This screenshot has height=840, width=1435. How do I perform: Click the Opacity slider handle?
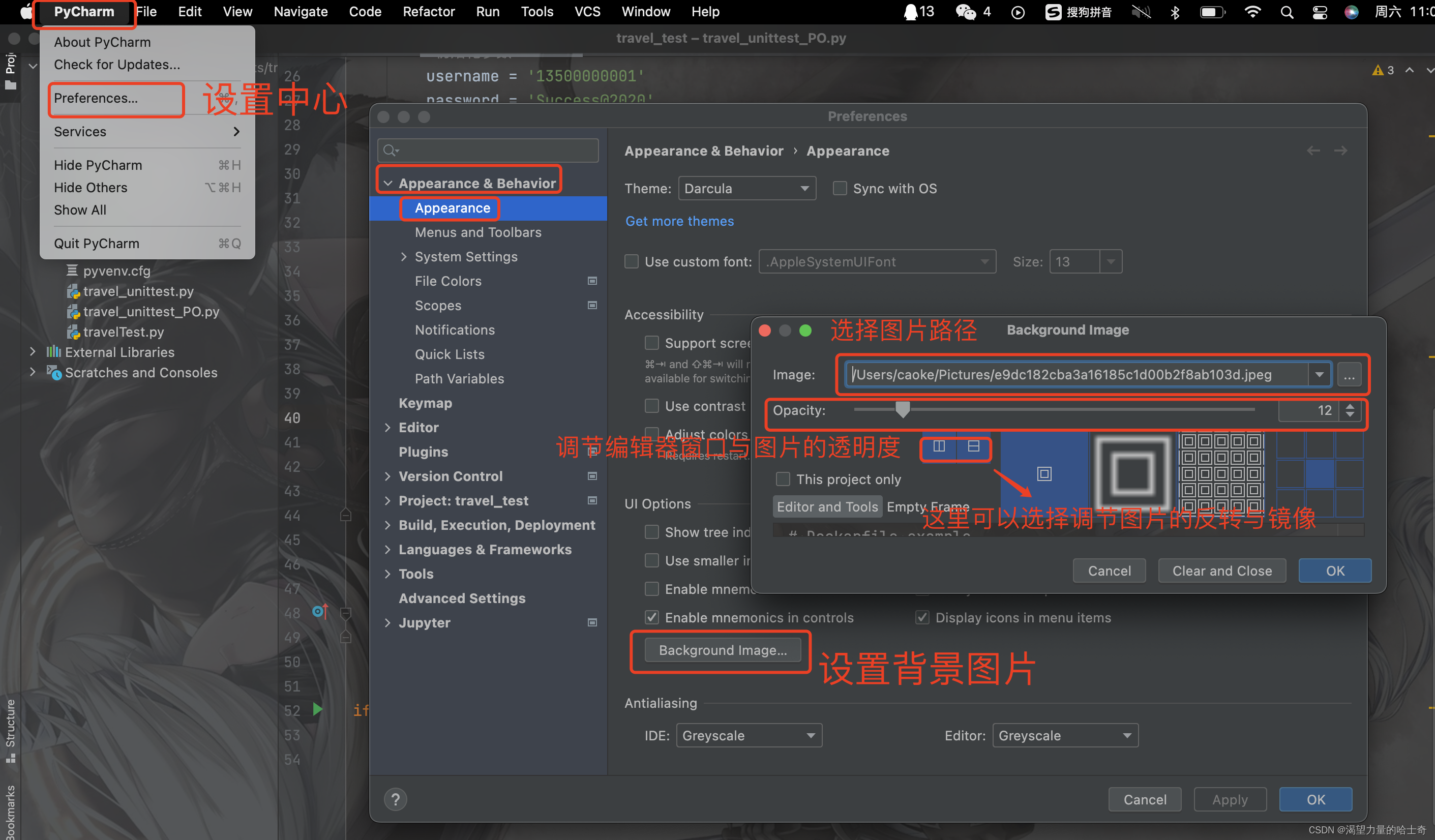point(903,409)
